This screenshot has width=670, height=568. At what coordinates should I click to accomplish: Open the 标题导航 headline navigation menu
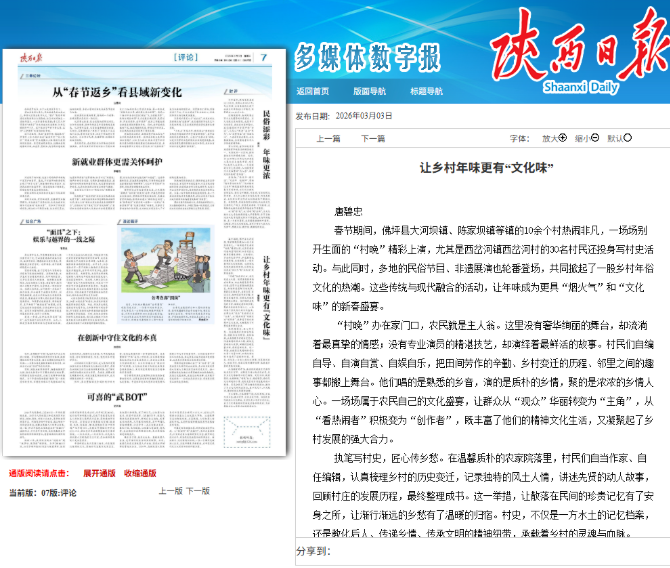click(427, 91)
